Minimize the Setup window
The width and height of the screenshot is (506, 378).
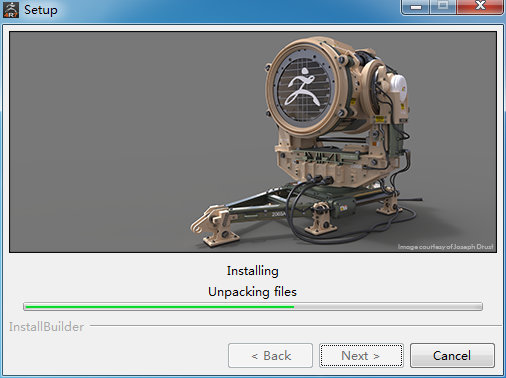(415, 7)
